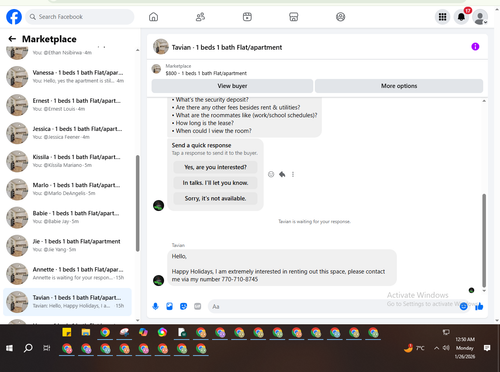Attach a photo file
This screenshot has height=372, width=500.
169,306
